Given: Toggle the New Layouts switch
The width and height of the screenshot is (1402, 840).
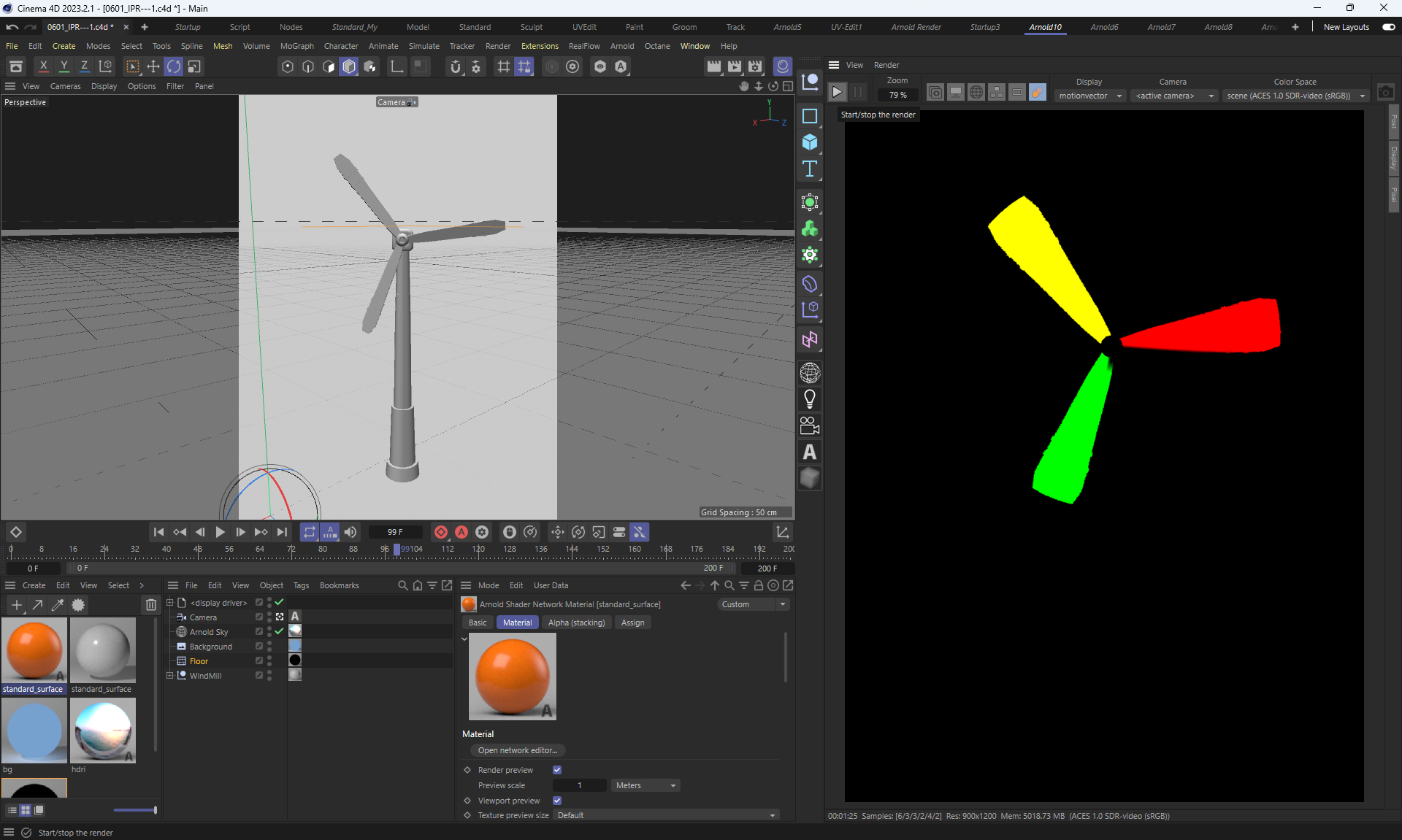Looking at the screenshot, I should tap(1388, 27).
